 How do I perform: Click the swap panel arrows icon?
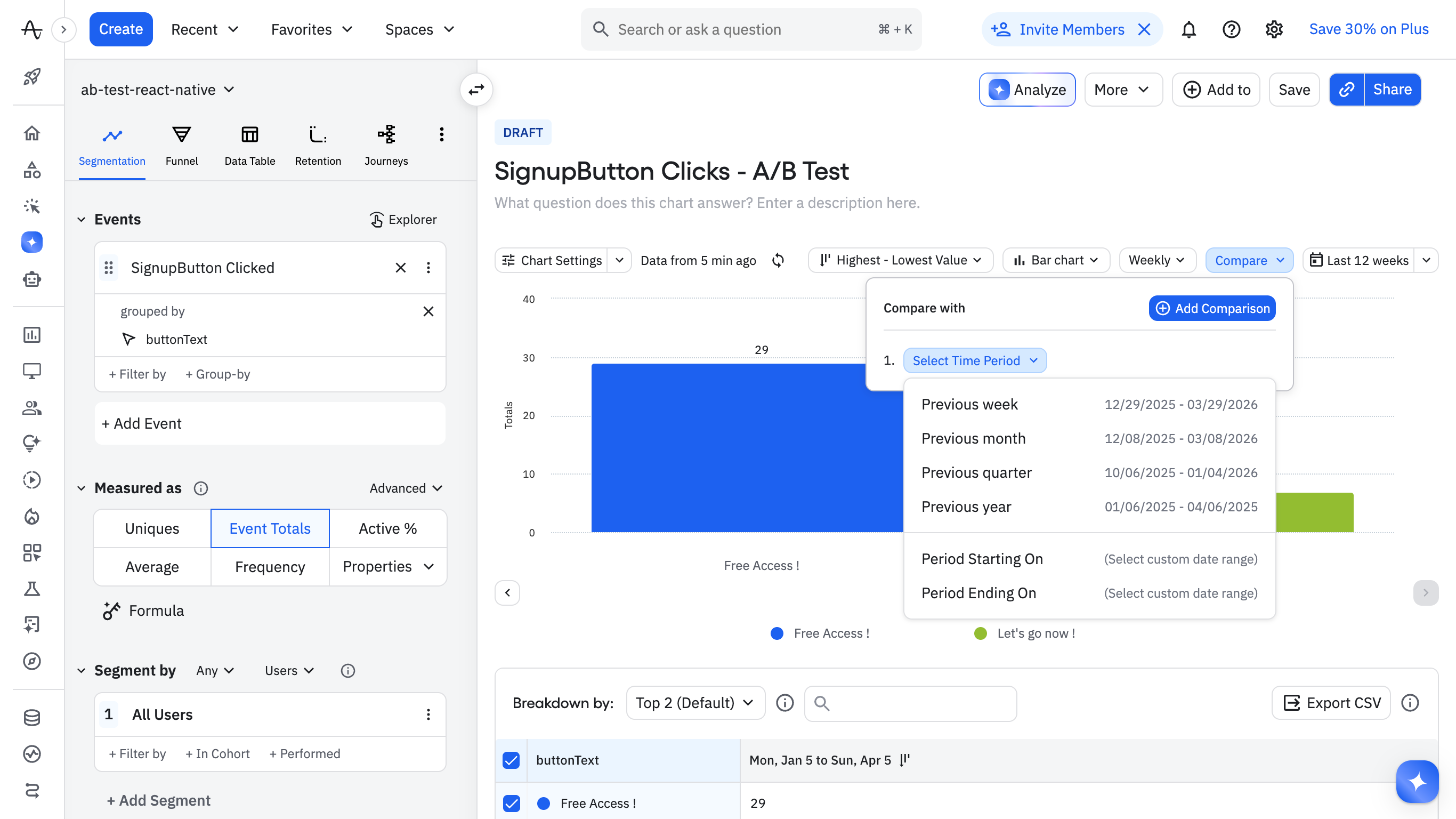tap(476, 90)
